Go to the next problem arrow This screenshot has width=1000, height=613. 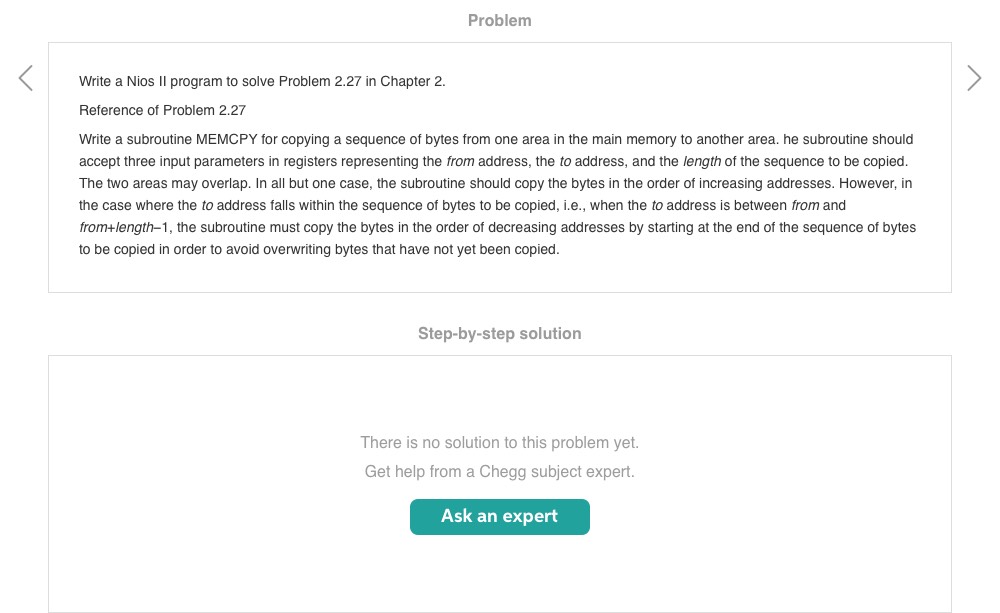coord(974,79)
